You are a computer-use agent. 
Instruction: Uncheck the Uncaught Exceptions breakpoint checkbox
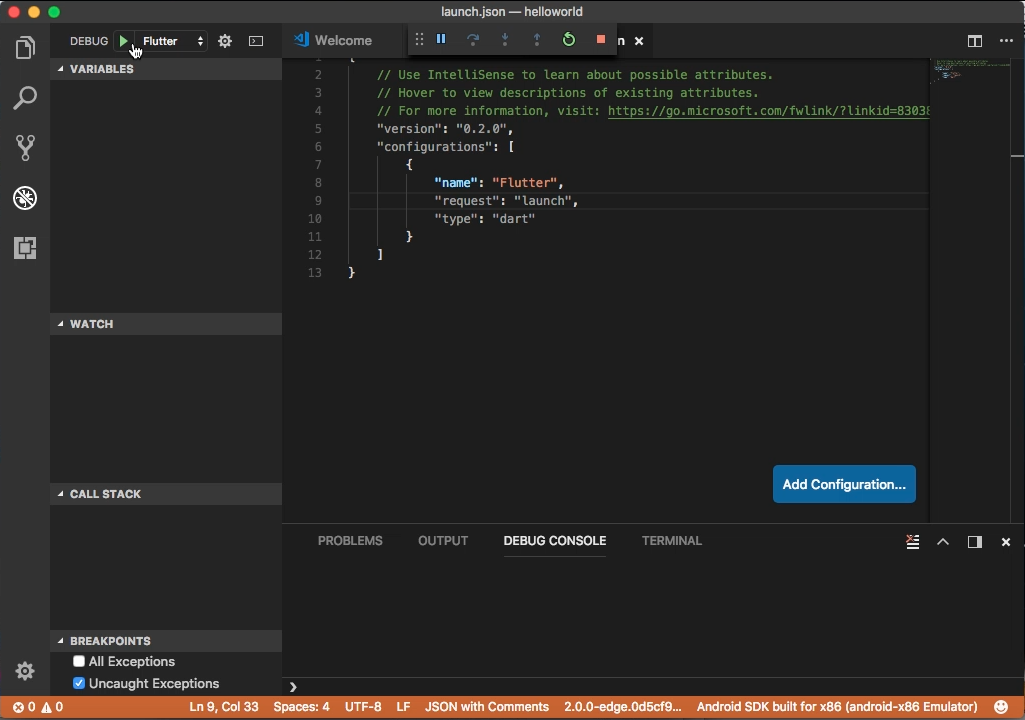point(79,683)
